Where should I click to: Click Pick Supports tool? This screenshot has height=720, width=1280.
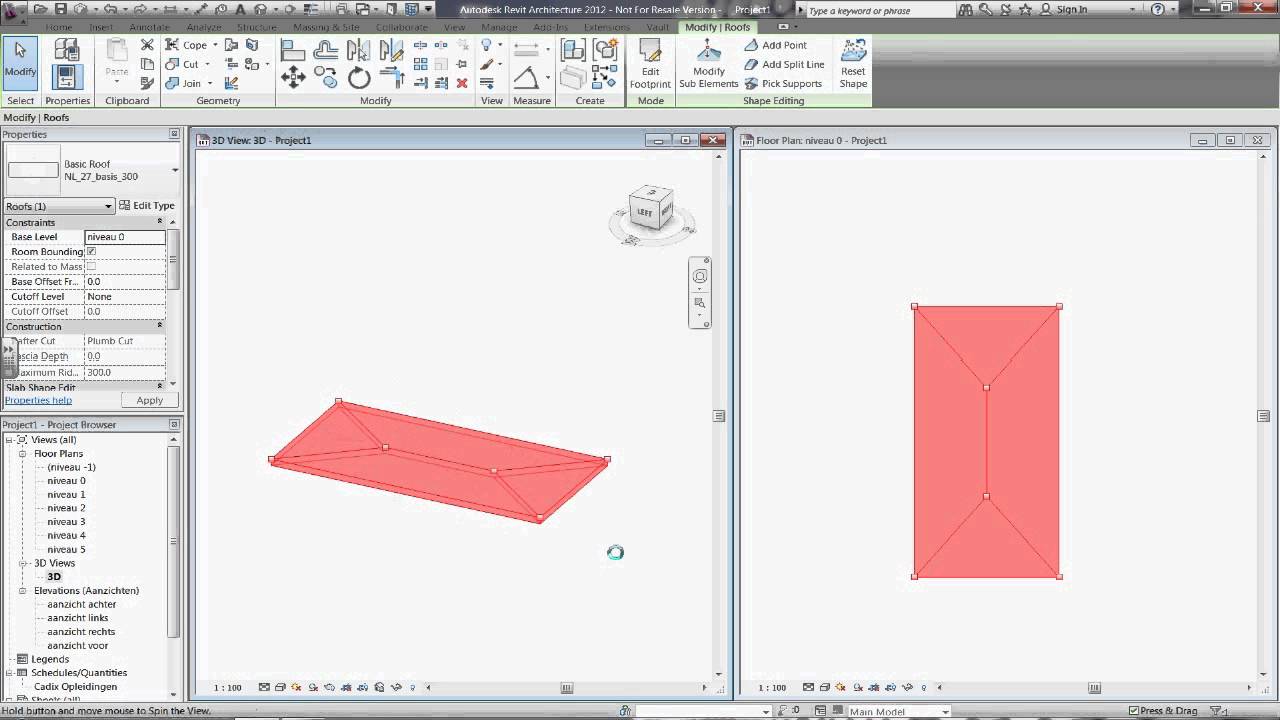click(783, 83)
